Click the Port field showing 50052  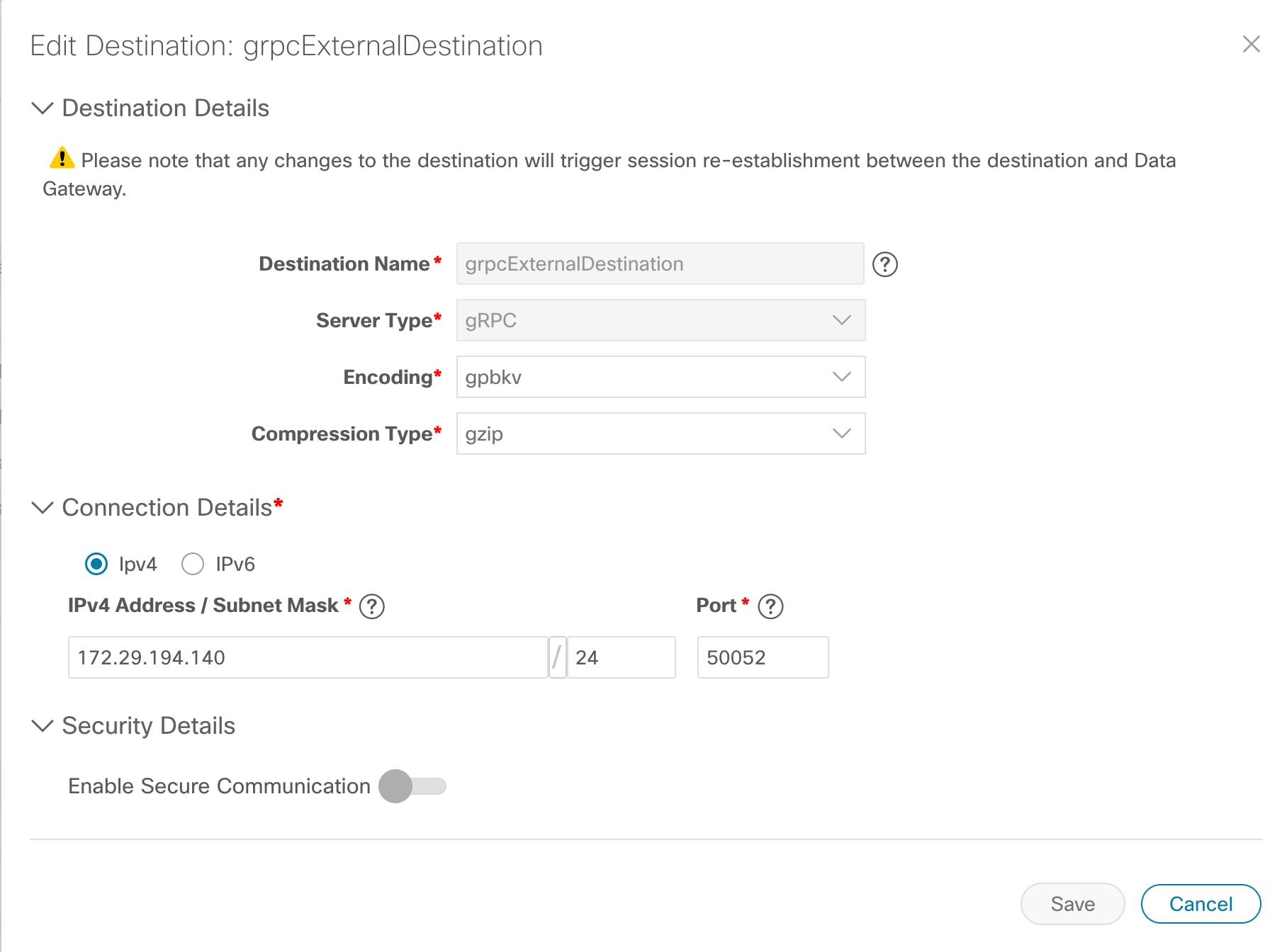click(x=763, y=657)
